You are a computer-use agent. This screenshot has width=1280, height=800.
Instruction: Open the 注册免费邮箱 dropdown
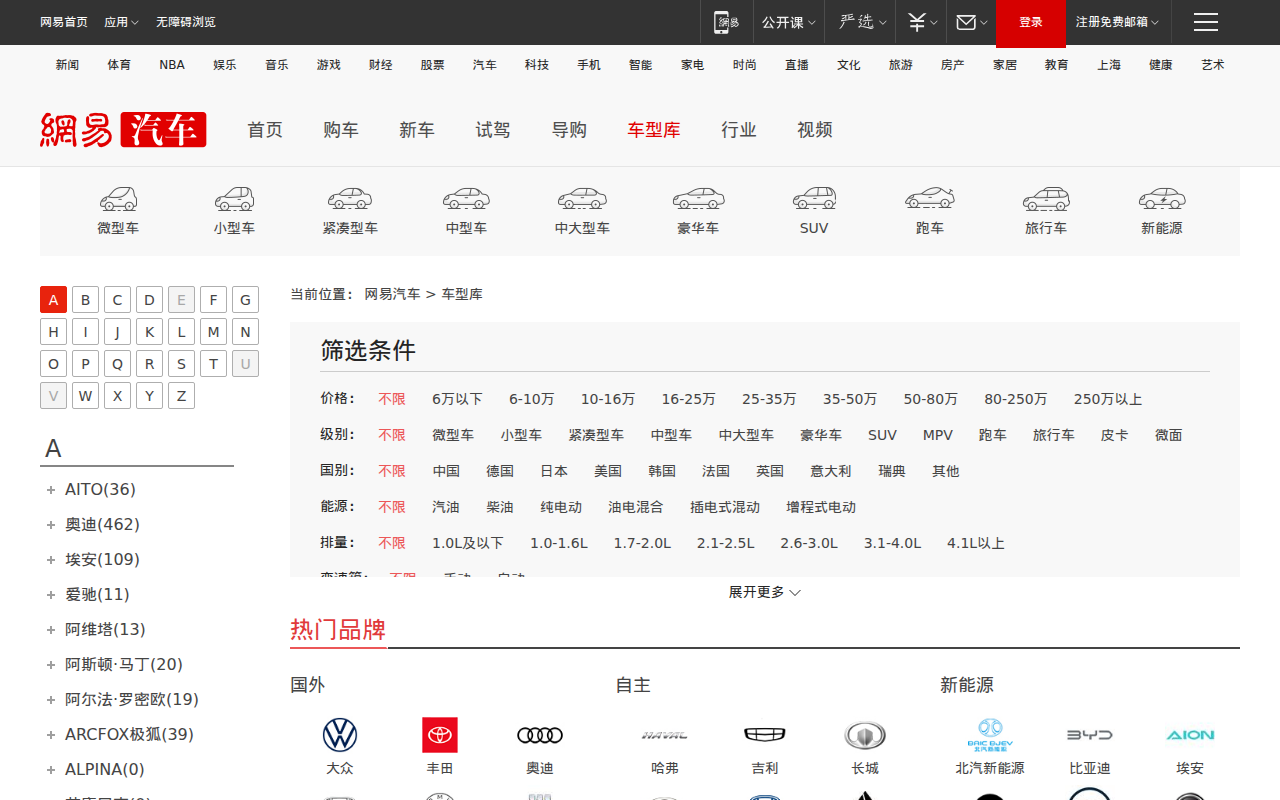click(1117, 22)
